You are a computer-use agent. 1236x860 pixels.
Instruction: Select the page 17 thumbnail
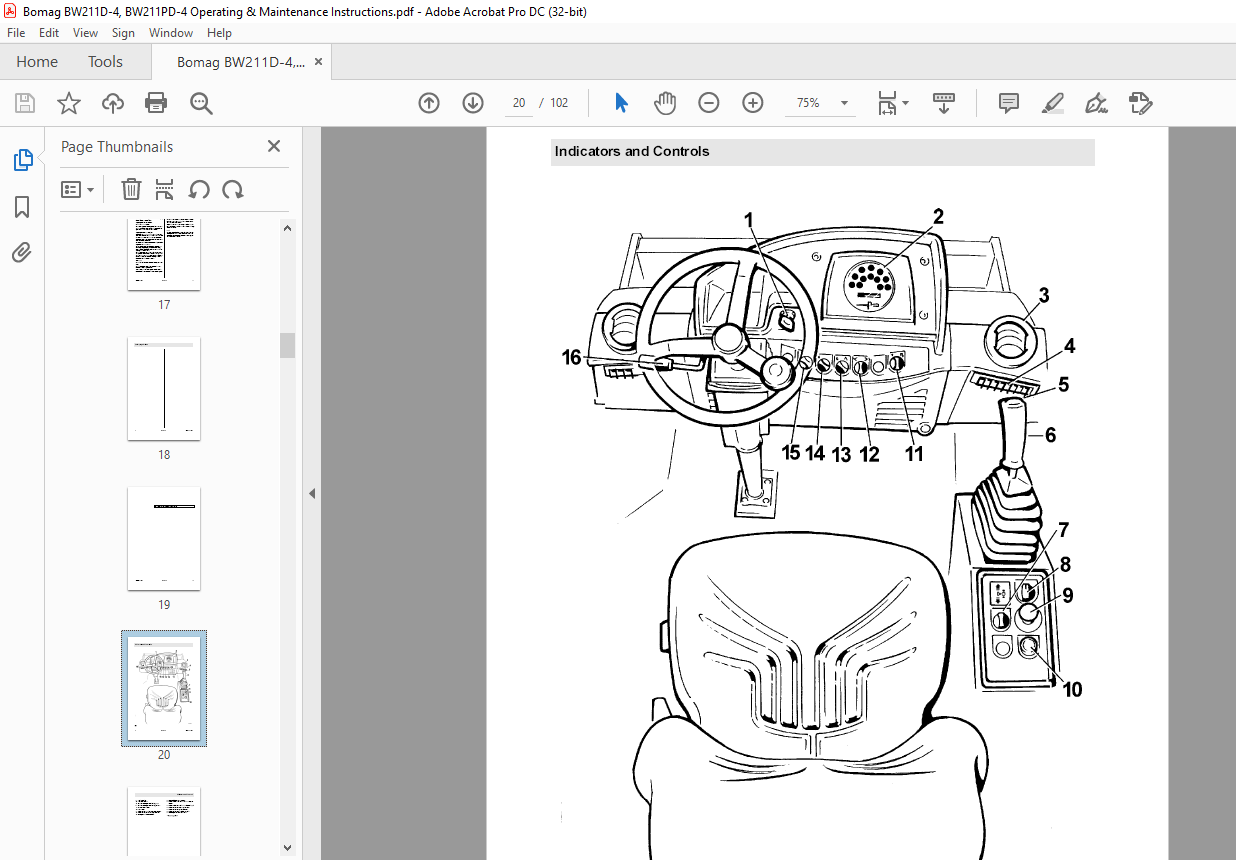click(164, 254)
